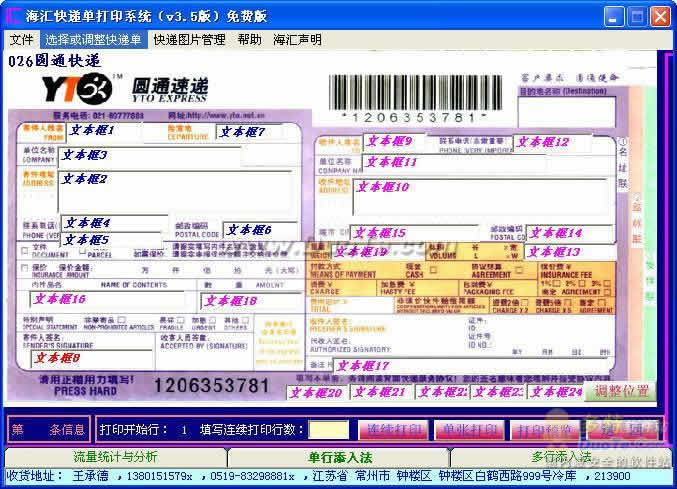Image resolution: width=677 pixels, height=489 pixels.
Task: Click the waybill barcode image
Action: (x=415, y=92)
